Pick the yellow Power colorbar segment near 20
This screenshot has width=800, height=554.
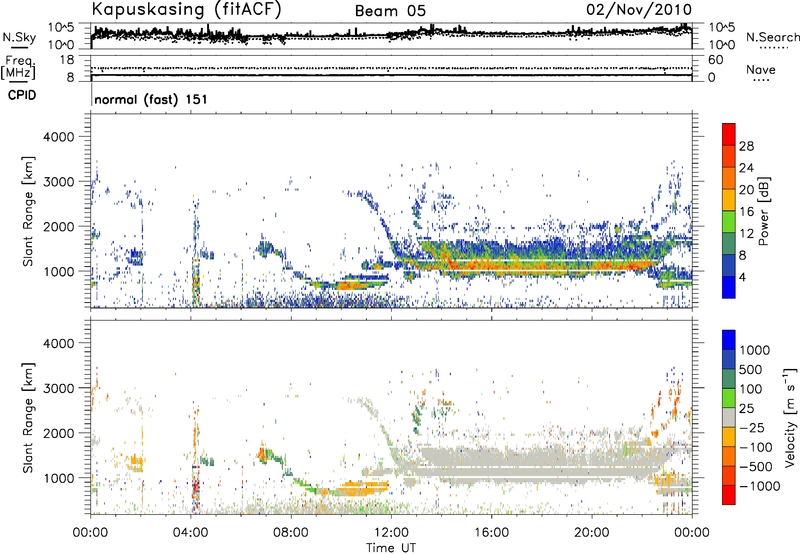click(729, 199)
